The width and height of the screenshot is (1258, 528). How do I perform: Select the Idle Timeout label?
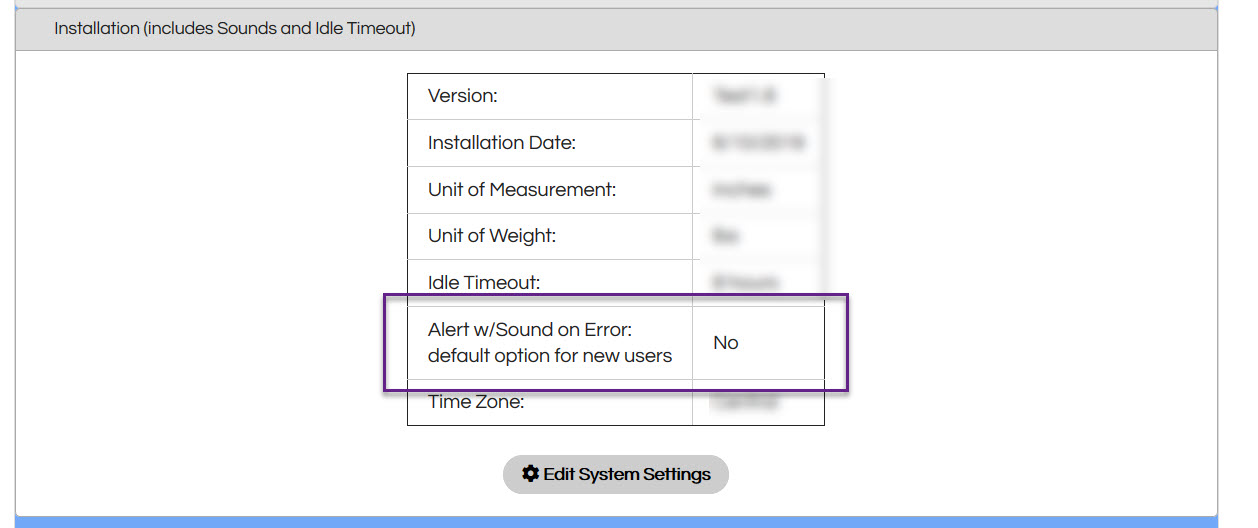[x=484, y=283]
